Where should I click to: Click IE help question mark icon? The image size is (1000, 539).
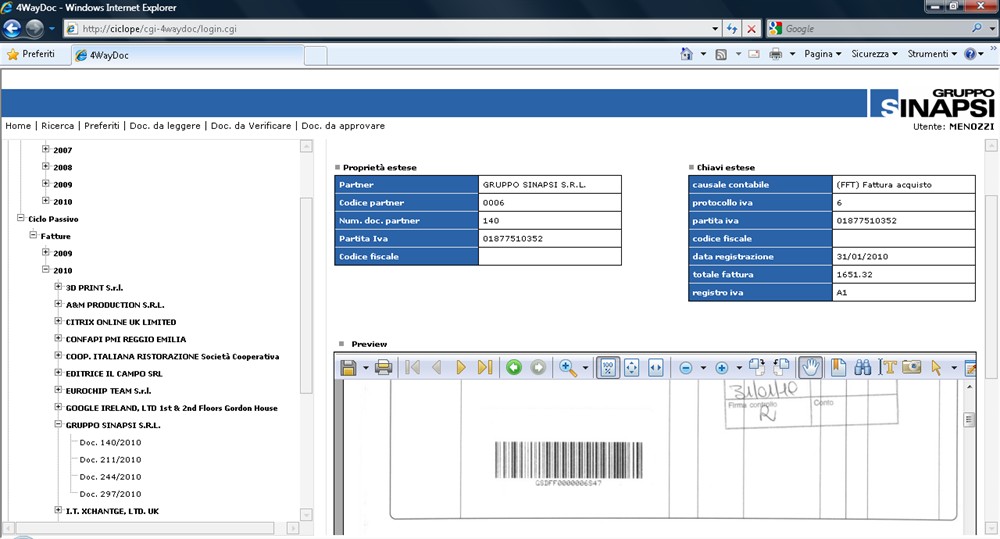970,54
